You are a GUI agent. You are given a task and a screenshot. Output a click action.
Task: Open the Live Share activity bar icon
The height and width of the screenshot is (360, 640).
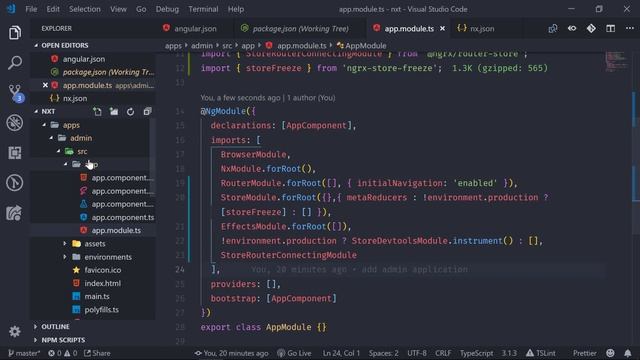pyautogui.click(x=14, y=213)
